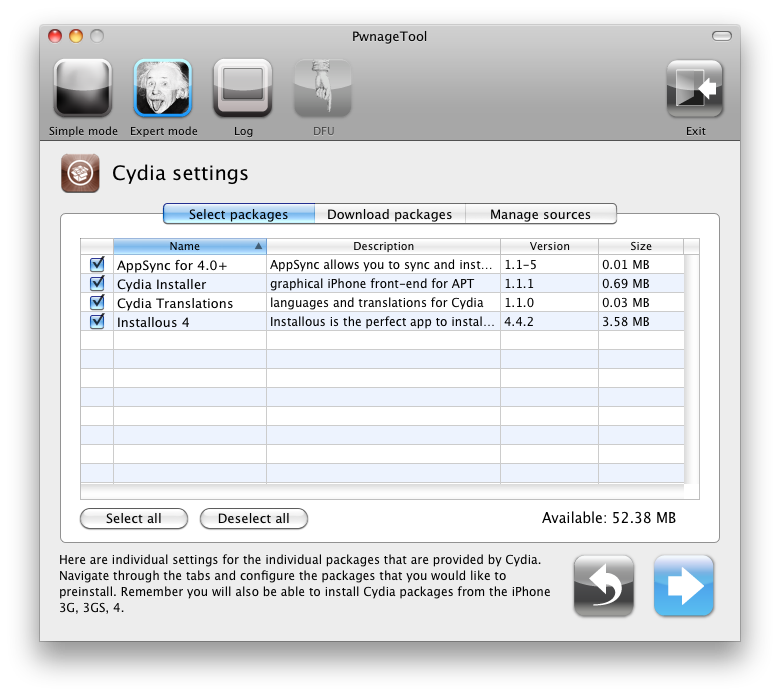Open Select packages tab
The height and width of the screenshot is (696, 780).
pyautogui.click(x=239, y=214)
